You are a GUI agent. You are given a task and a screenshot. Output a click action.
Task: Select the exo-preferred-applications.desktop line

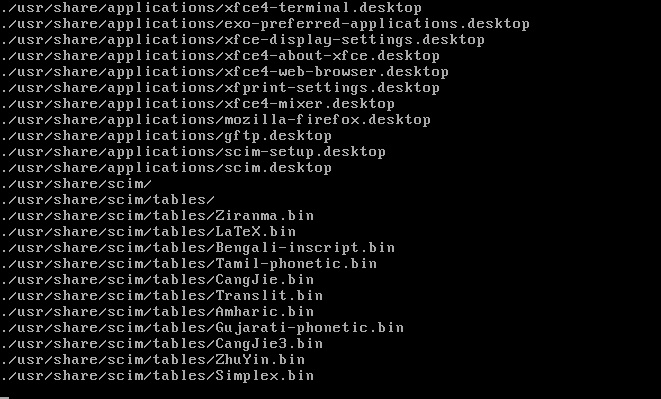coord(265,24)
